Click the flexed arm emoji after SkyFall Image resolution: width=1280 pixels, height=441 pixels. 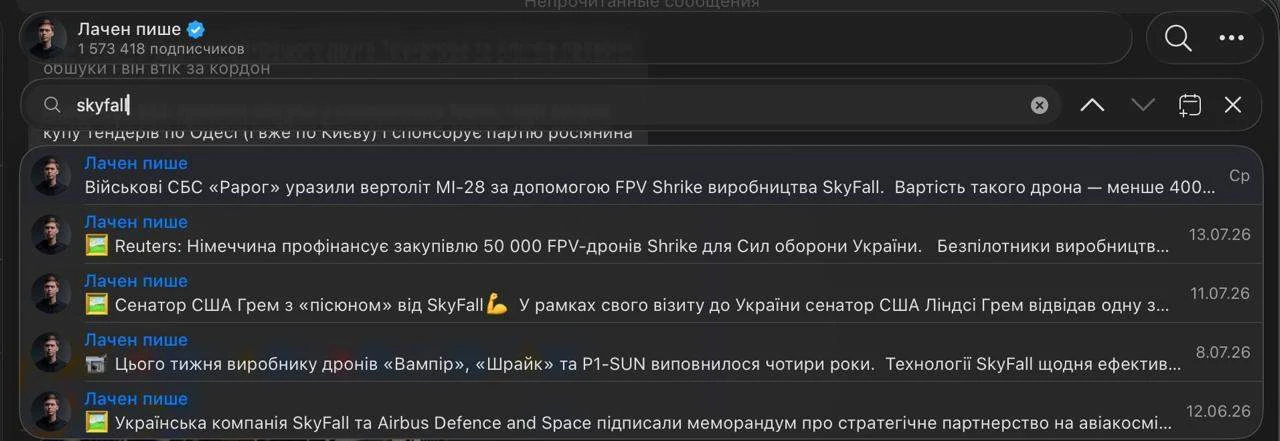(497, 305)
